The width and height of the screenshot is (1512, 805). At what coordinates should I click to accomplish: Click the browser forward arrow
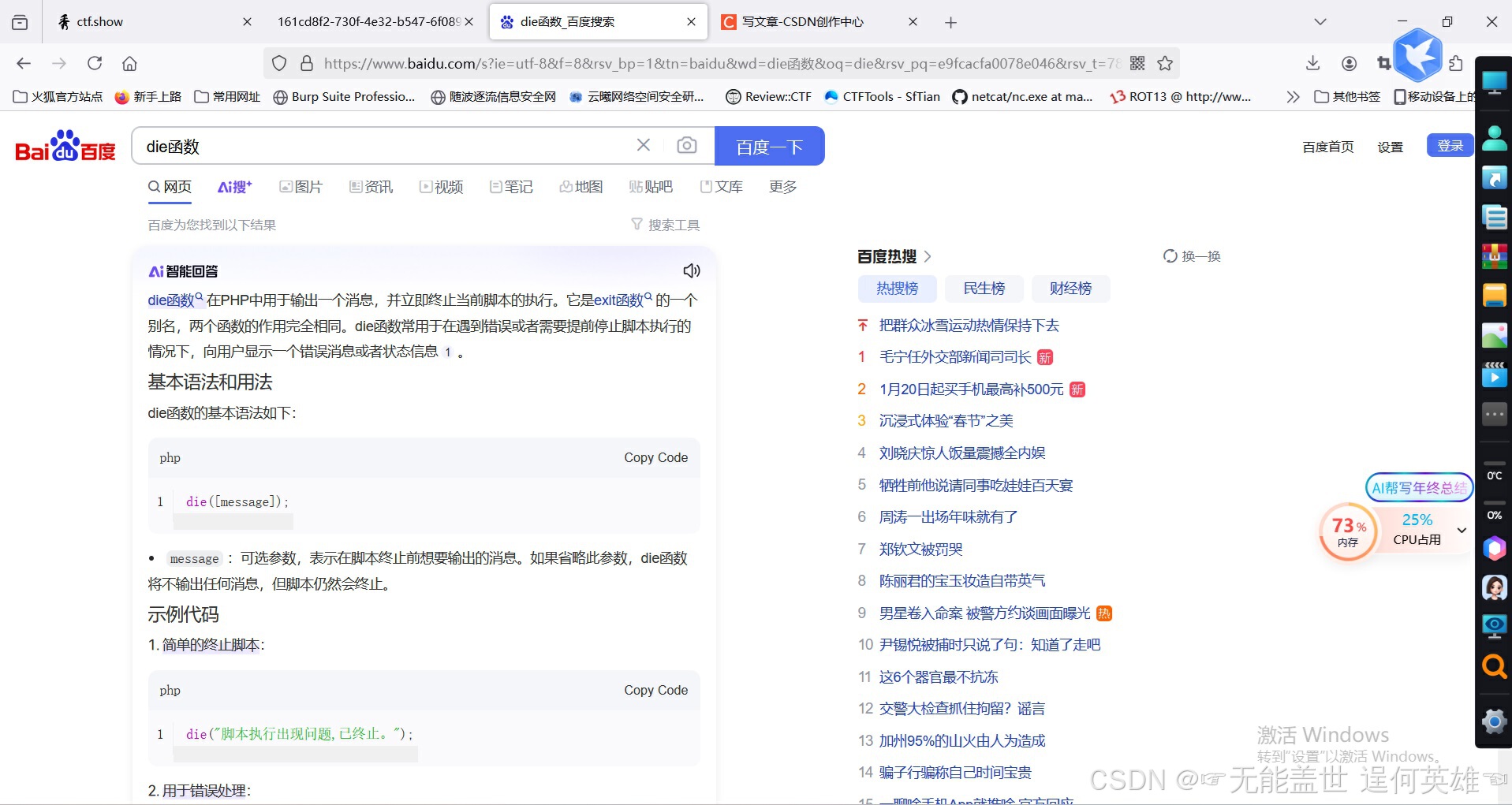[59, 63]
